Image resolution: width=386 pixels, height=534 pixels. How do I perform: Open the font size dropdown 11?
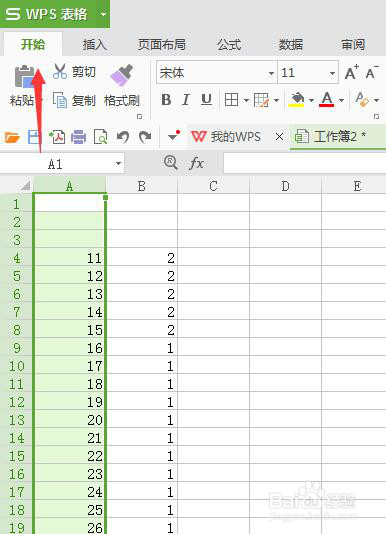click(x=332, y=73)
